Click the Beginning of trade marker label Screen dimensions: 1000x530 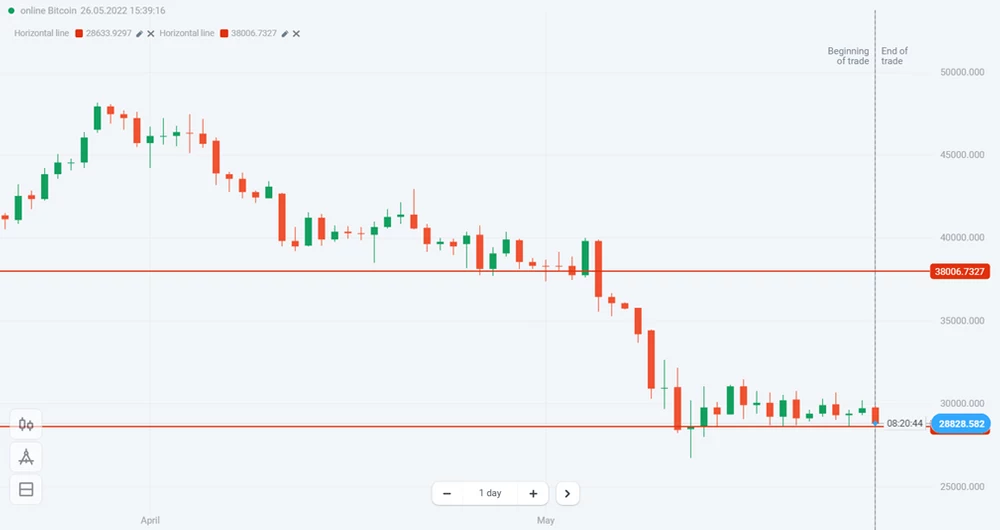tap(849, 56)
